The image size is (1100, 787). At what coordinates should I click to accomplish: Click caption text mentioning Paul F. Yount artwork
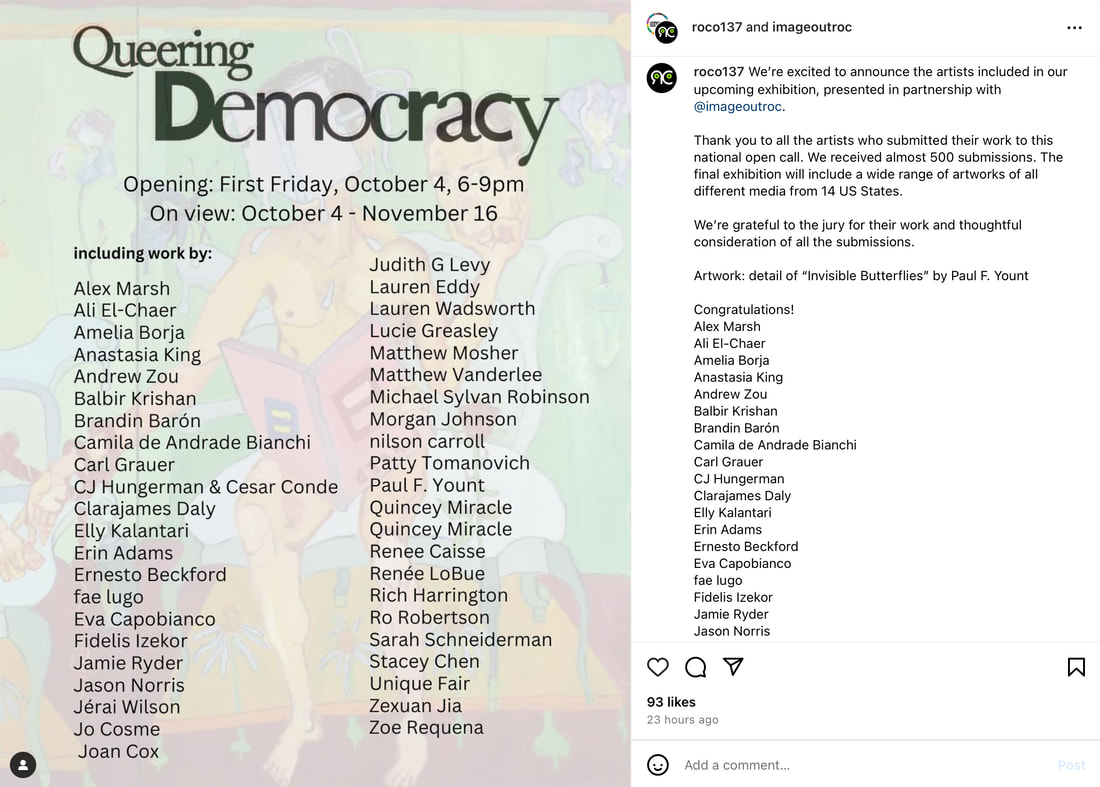pyautogui.click(x=861, y=276)
